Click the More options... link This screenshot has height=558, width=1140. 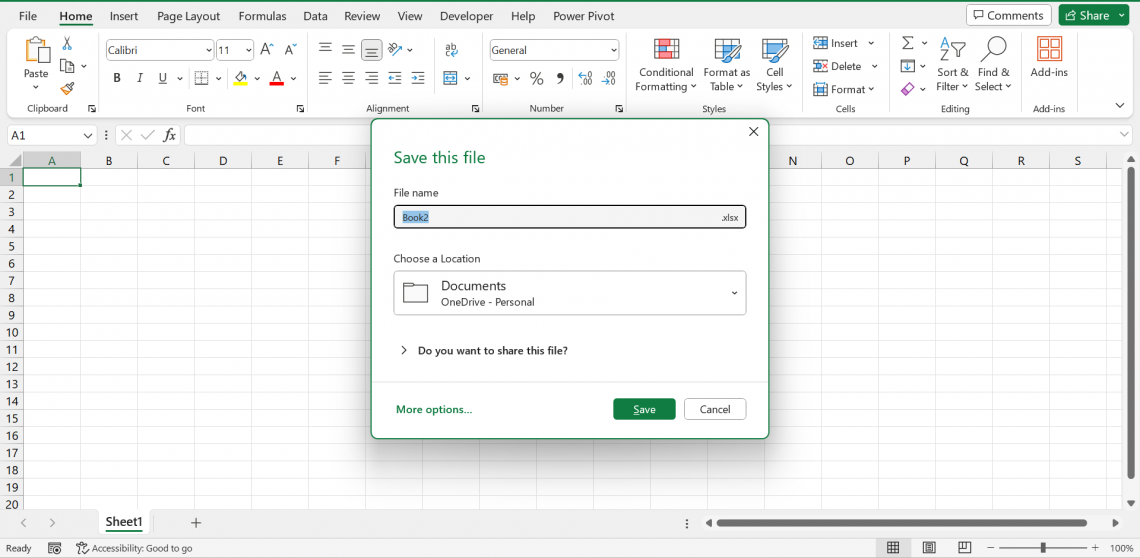434,409
